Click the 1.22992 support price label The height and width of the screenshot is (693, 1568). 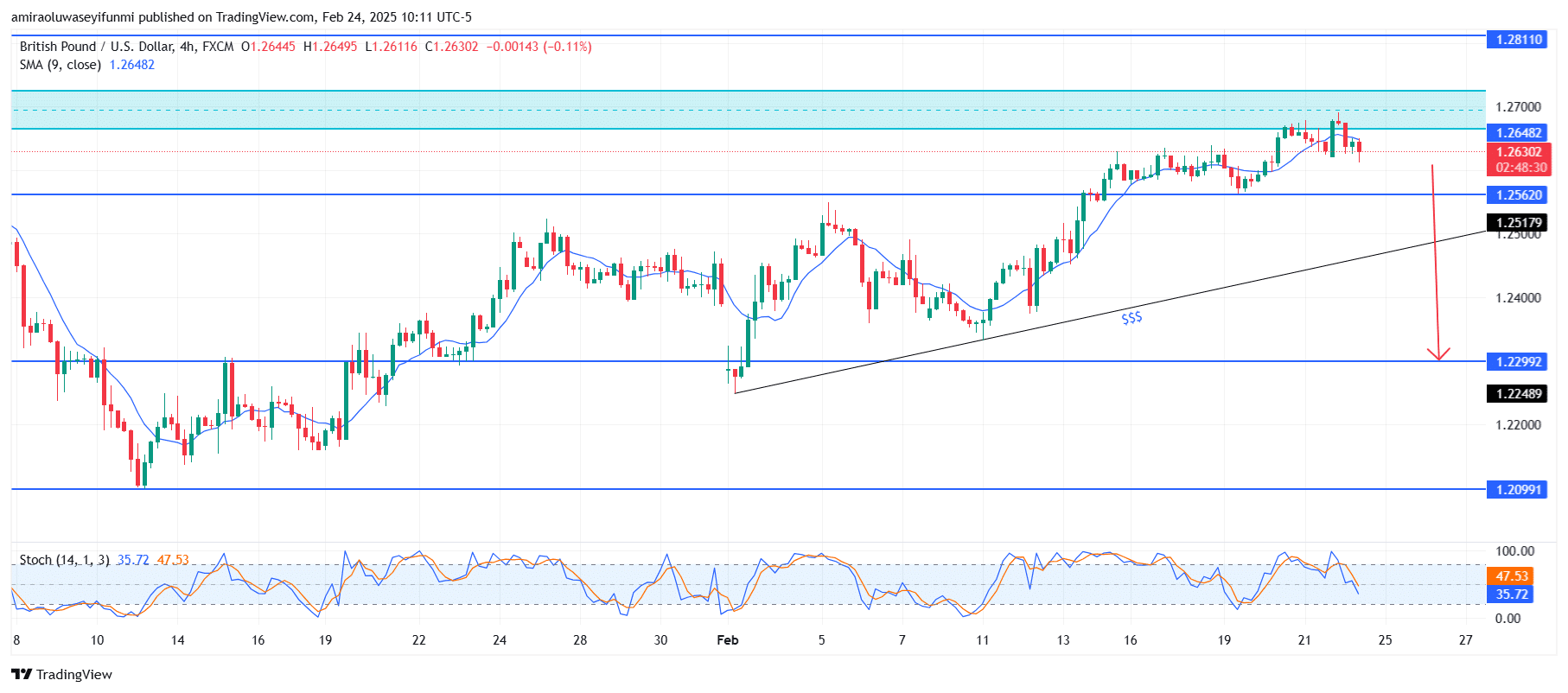pyautogui.click(x=1519, y=361)
